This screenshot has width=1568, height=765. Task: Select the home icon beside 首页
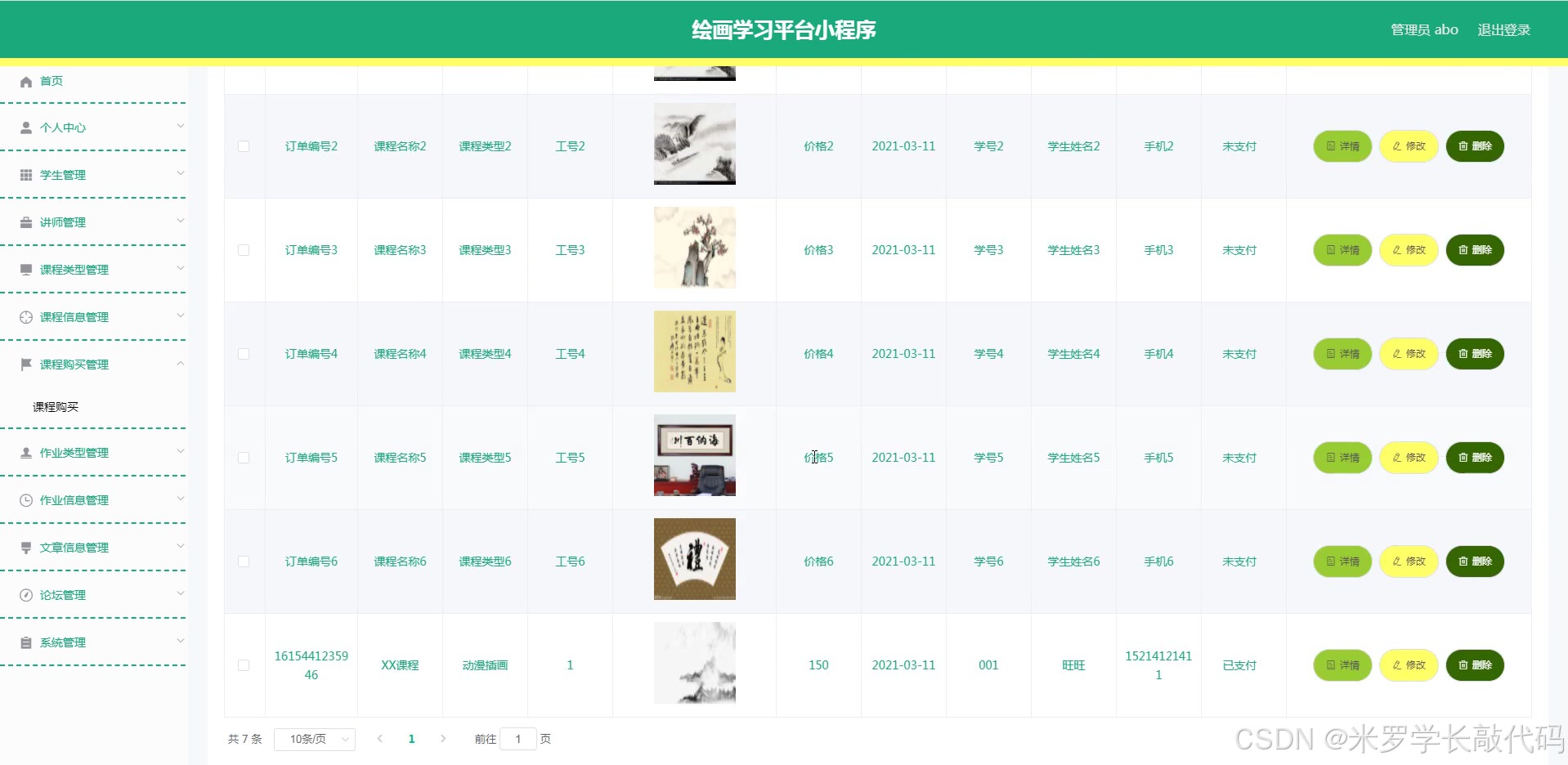coord(25,81)
